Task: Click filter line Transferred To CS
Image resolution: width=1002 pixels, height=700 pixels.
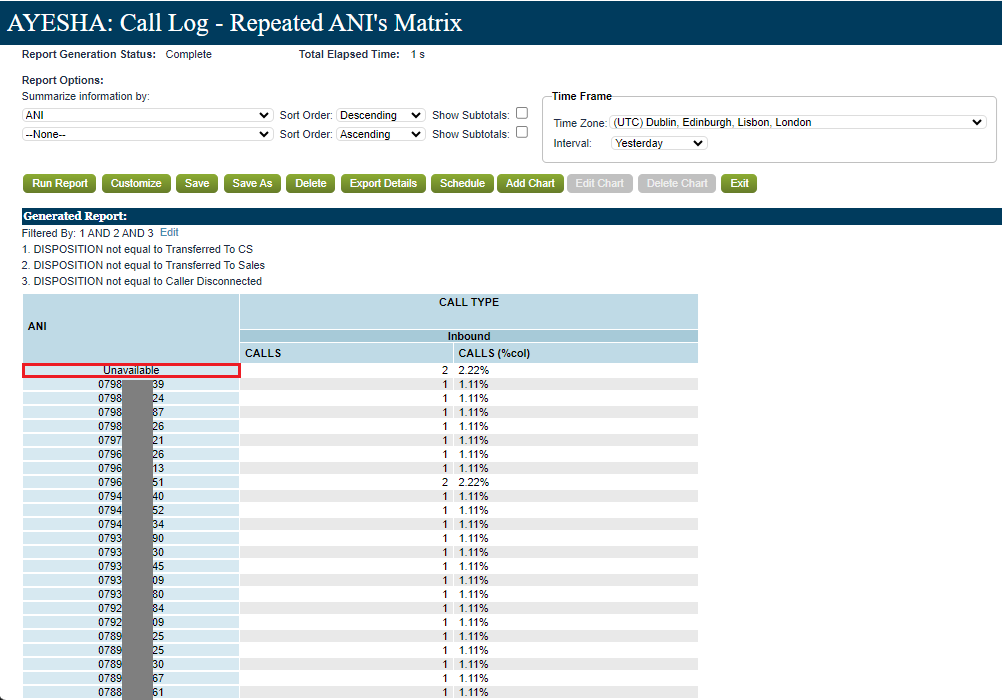Action: tap(137, 249)
